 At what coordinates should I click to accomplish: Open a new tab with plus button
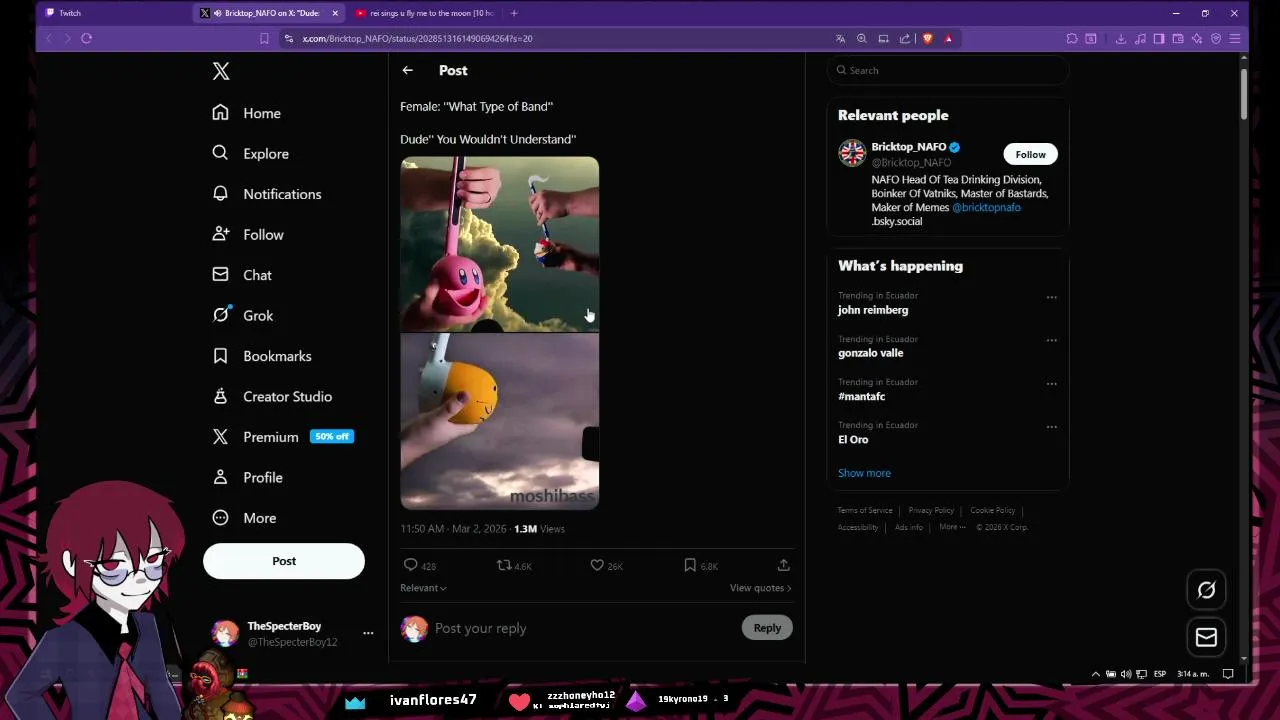point(514,13)
